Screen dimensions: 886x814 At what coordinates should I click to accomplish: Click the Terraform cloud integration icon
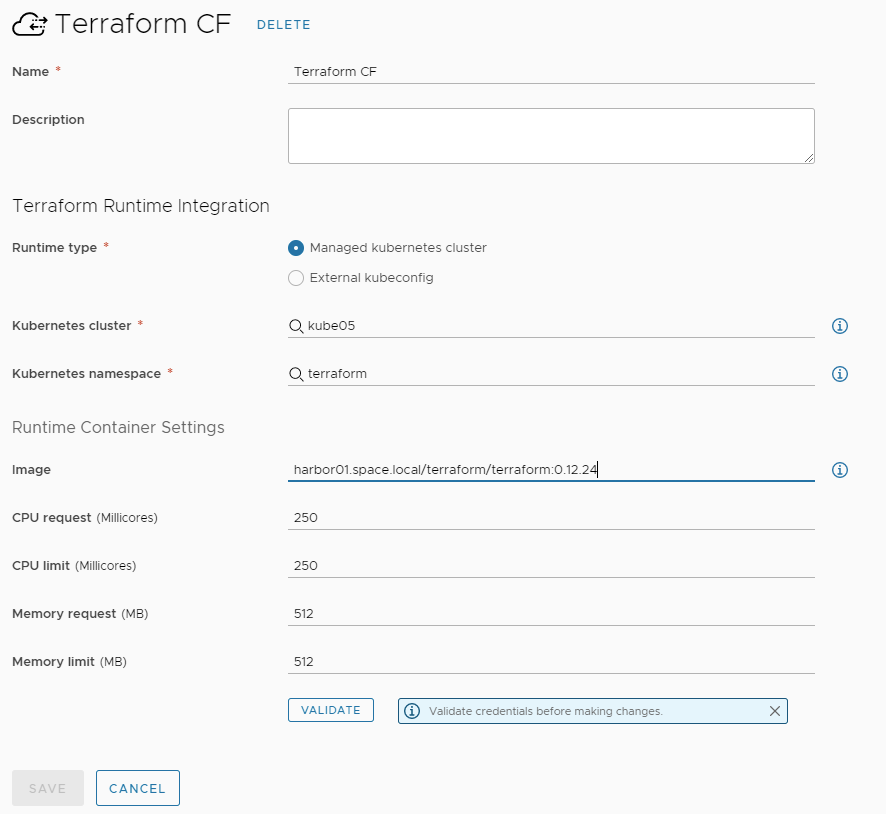point(29,25)
